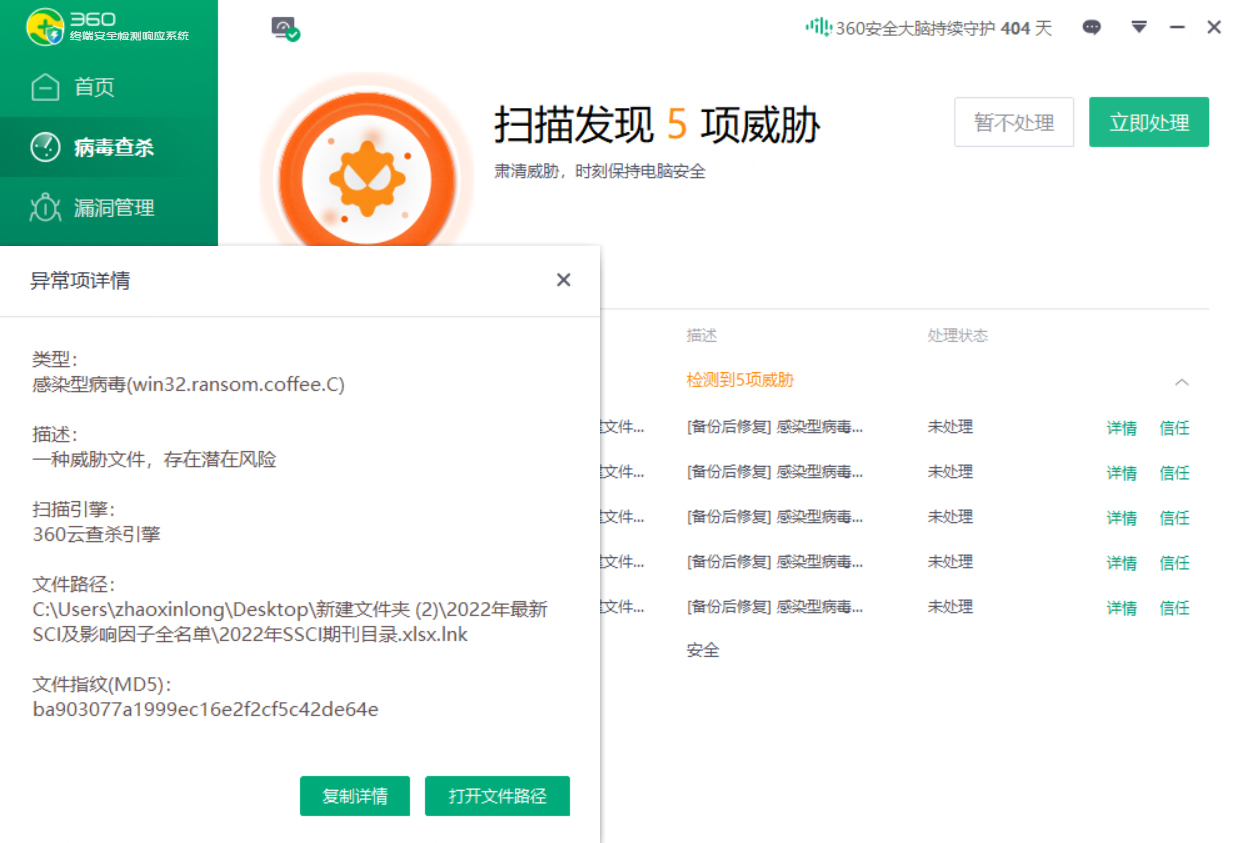Click 信任 for the last threat

pos(1174,608)
